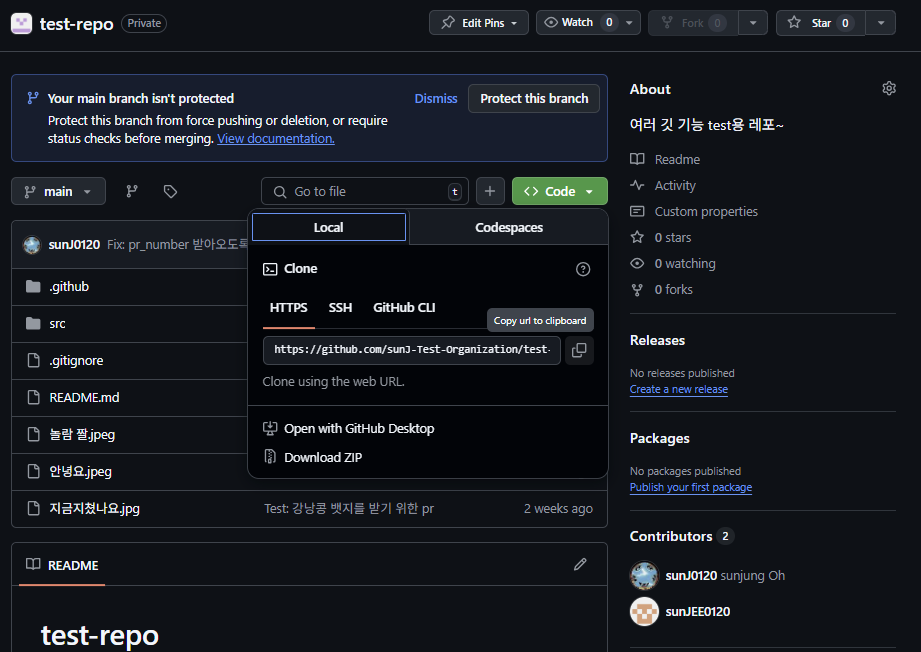View the 0 watching link
921x652 pixels.
point(685,264)
